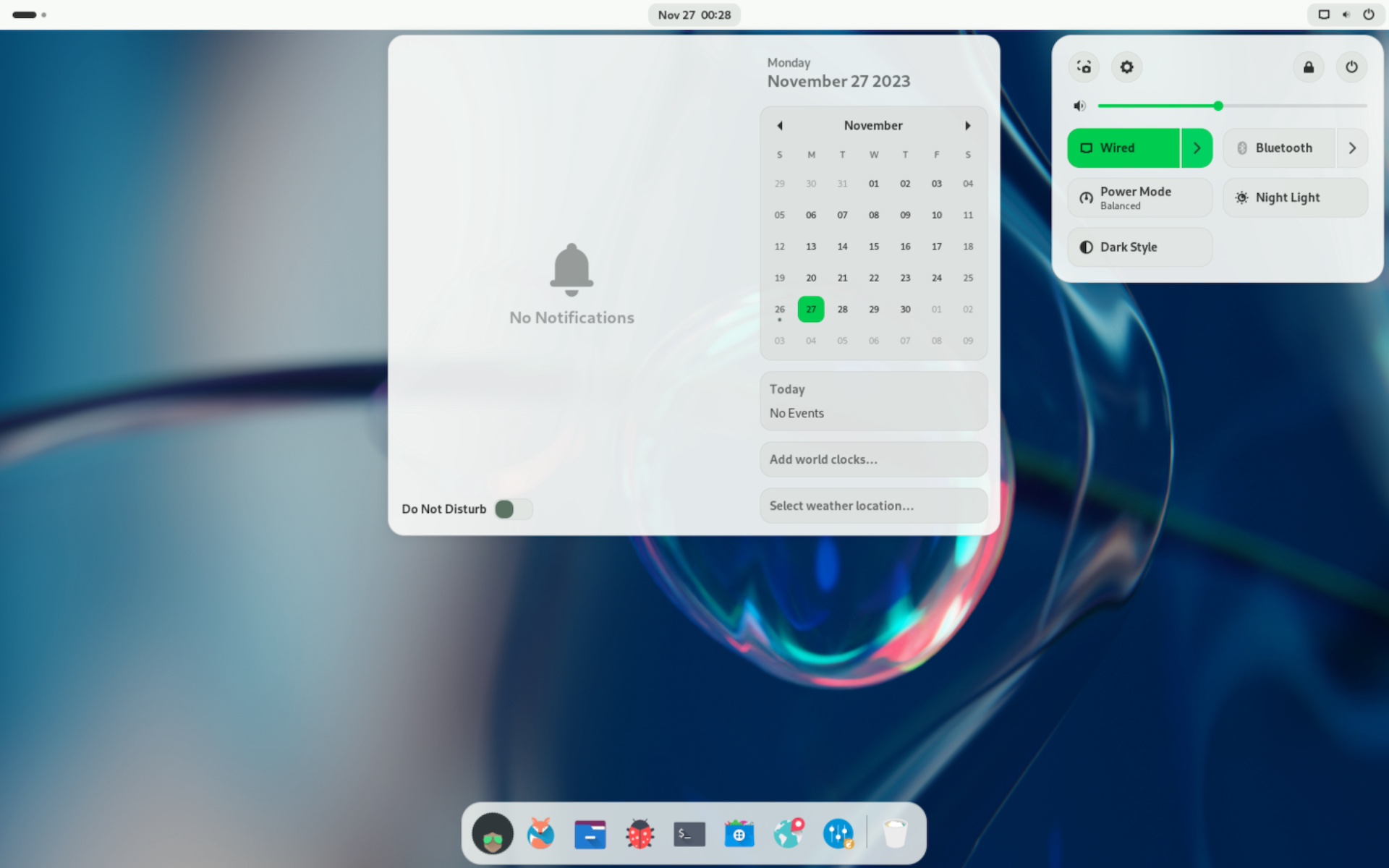Open the globe maps app in dock
This screenshot has height=868, width=1389.
coord(789,833)
